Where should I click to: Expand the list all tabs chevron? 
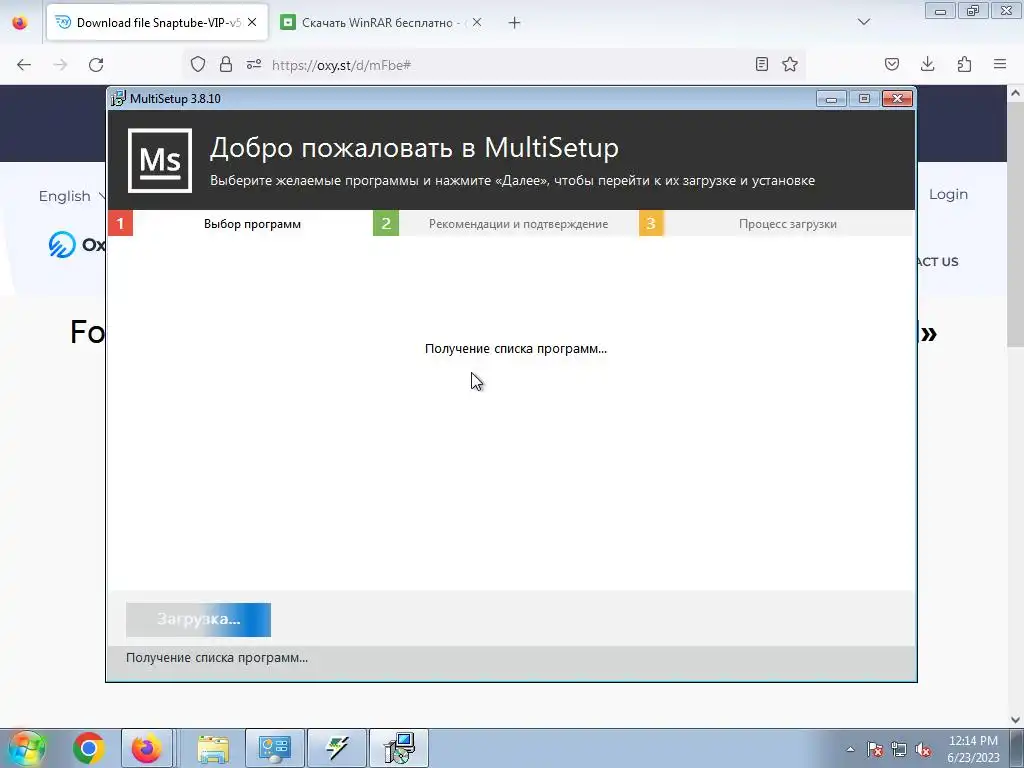pyautogui.click(x=864, y=22)
